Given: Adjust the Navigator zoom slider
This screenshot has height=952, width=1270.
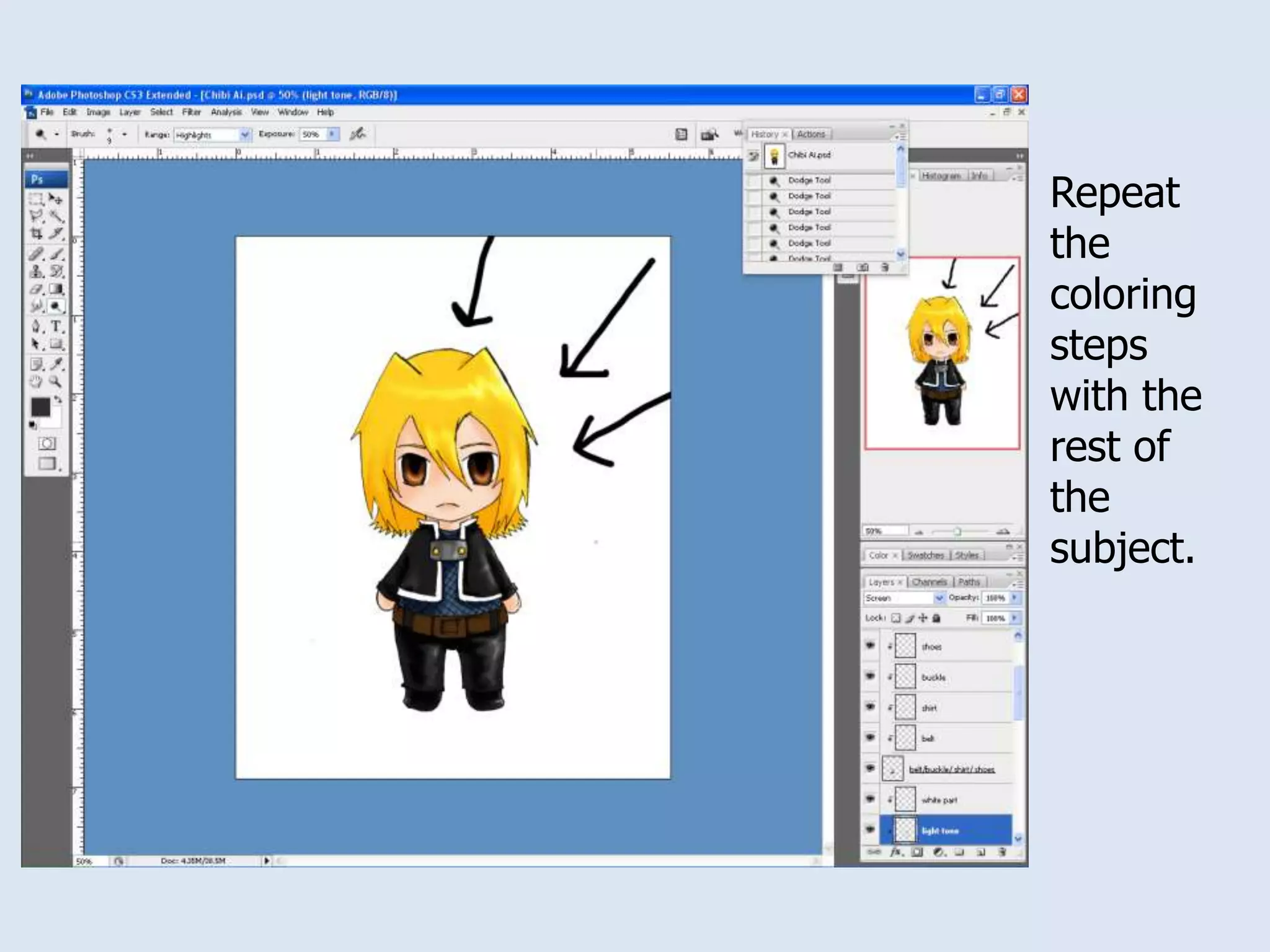Looking at the screenshot, I should pyautogui.click(x=957, y=531).
